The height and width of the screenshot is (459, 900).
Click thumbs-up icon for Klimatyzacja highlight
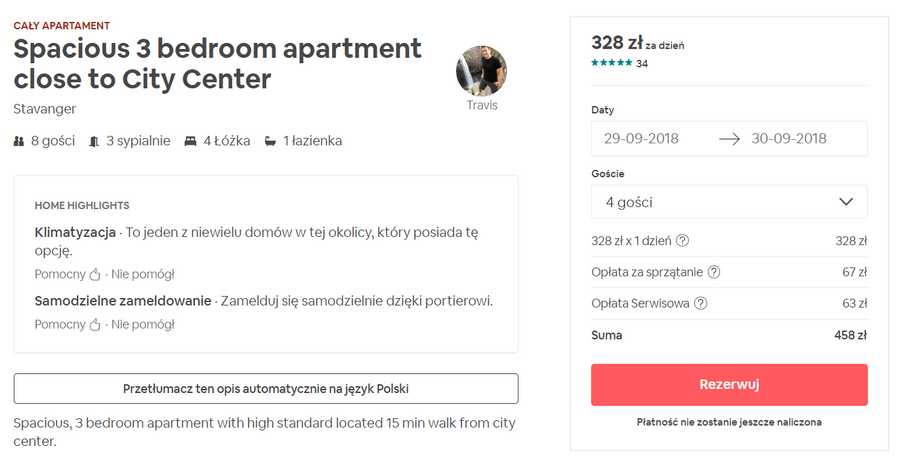(96, 274)
